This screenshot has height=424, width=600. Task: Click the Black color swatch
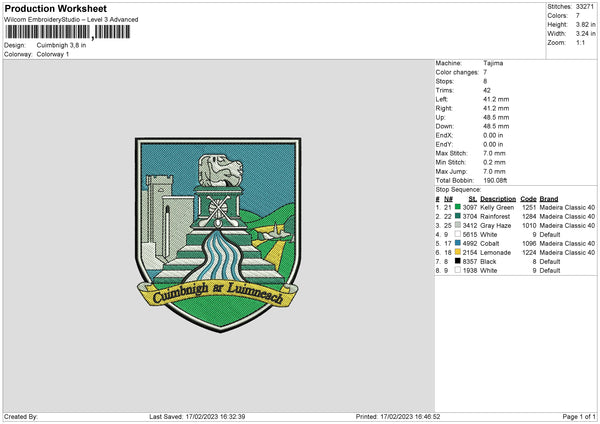click(458, 261)
